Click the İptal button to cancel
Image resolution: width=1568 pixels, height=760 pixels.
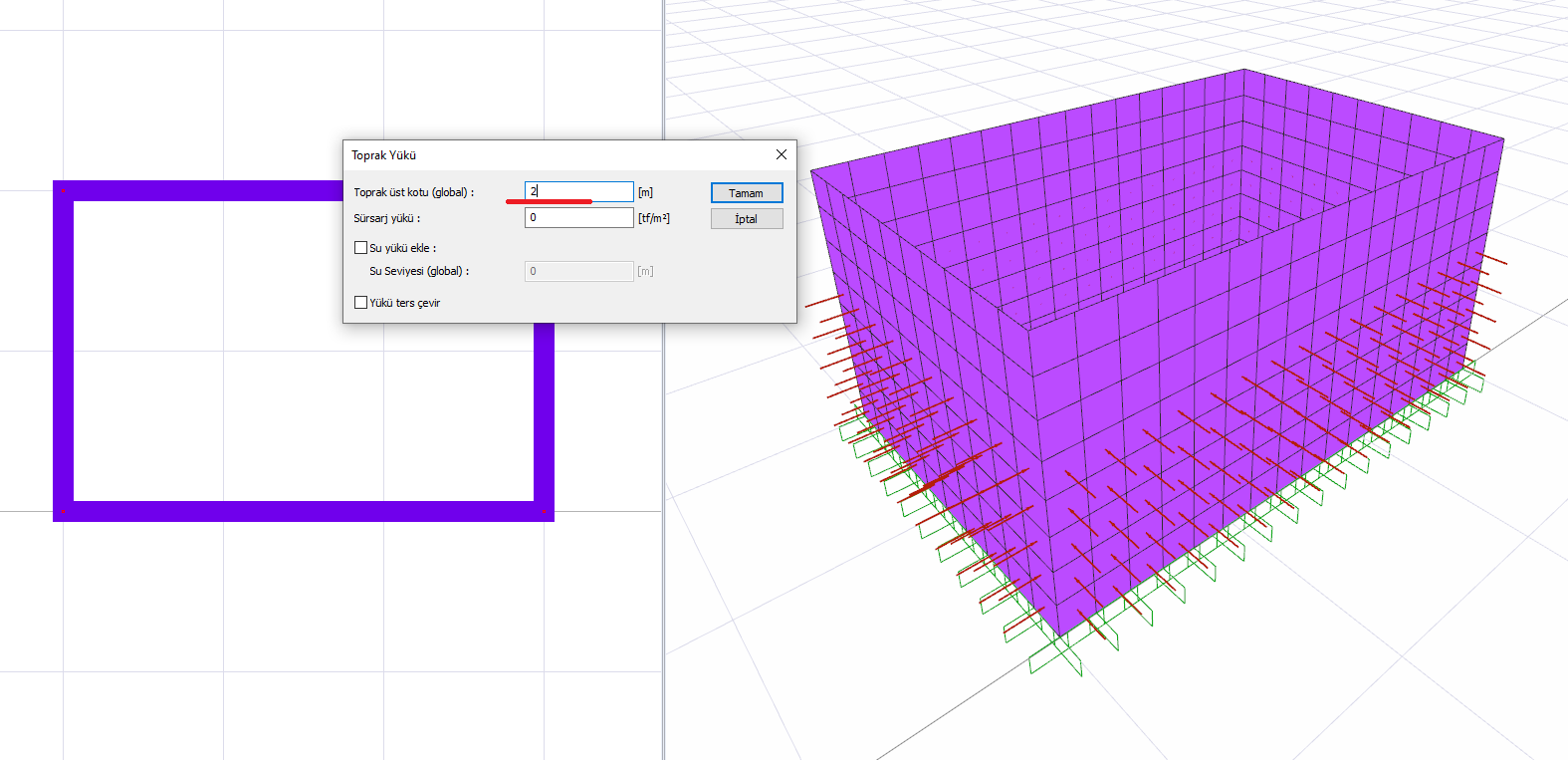pos(747,219)
